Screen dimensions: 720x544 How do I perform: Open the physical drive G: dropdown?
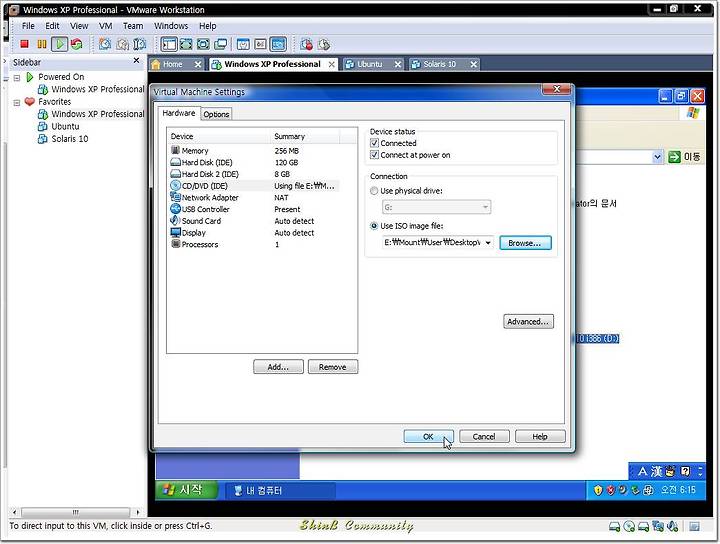coord(485,207)
